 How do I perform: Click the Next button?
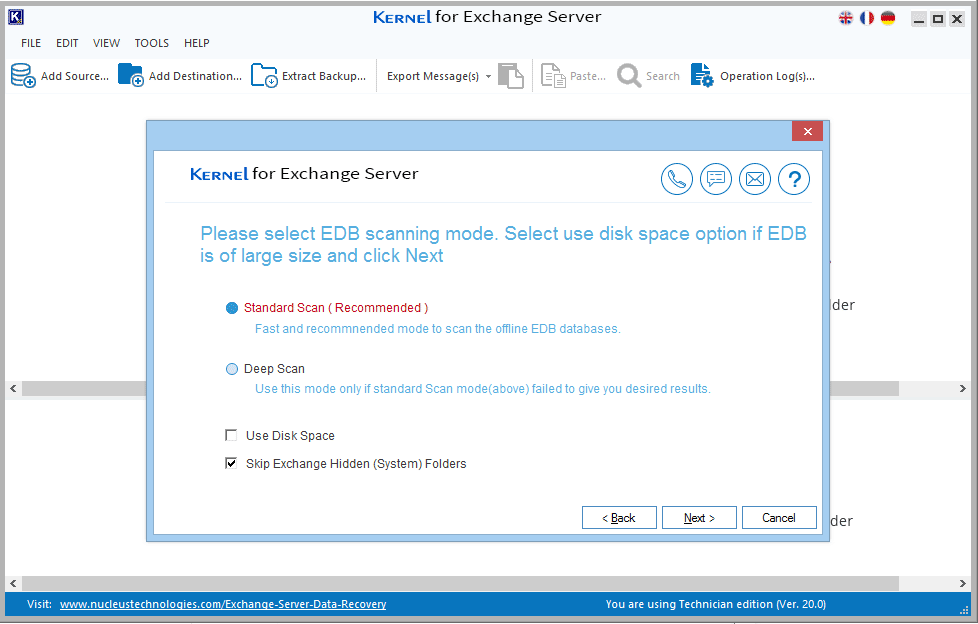tap(699, 517)
